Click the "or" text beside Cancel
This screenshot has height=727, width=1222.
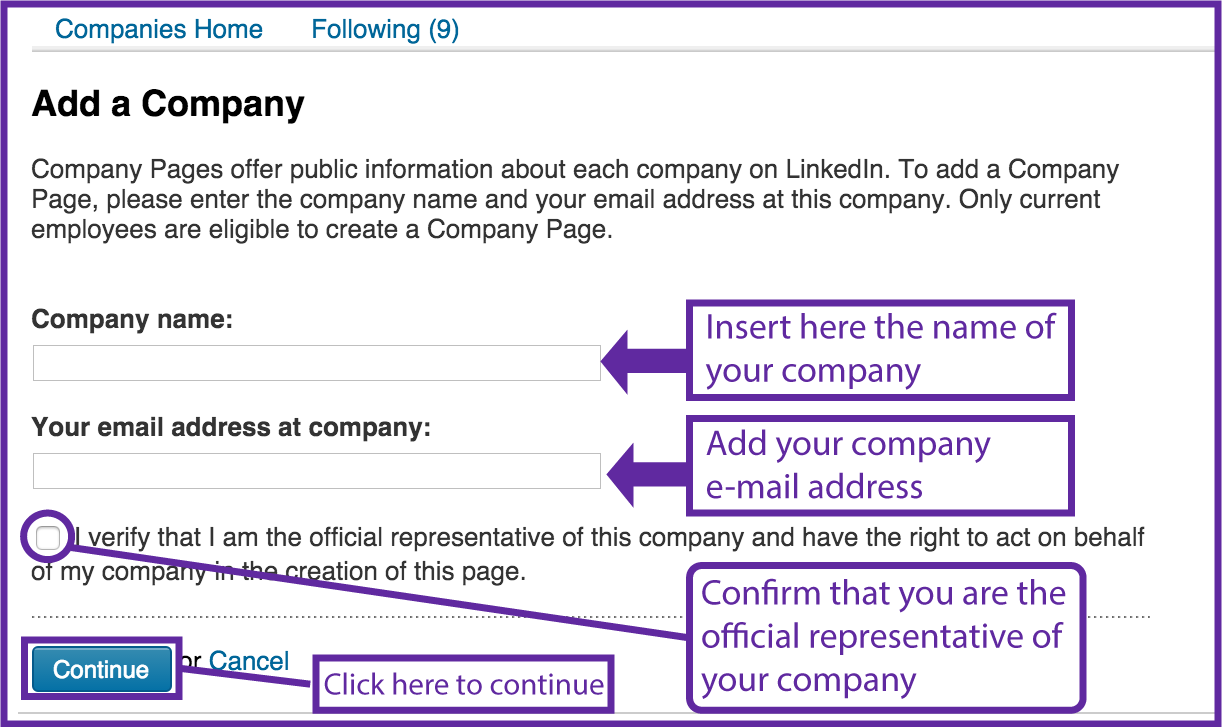(x=192, y=662)
